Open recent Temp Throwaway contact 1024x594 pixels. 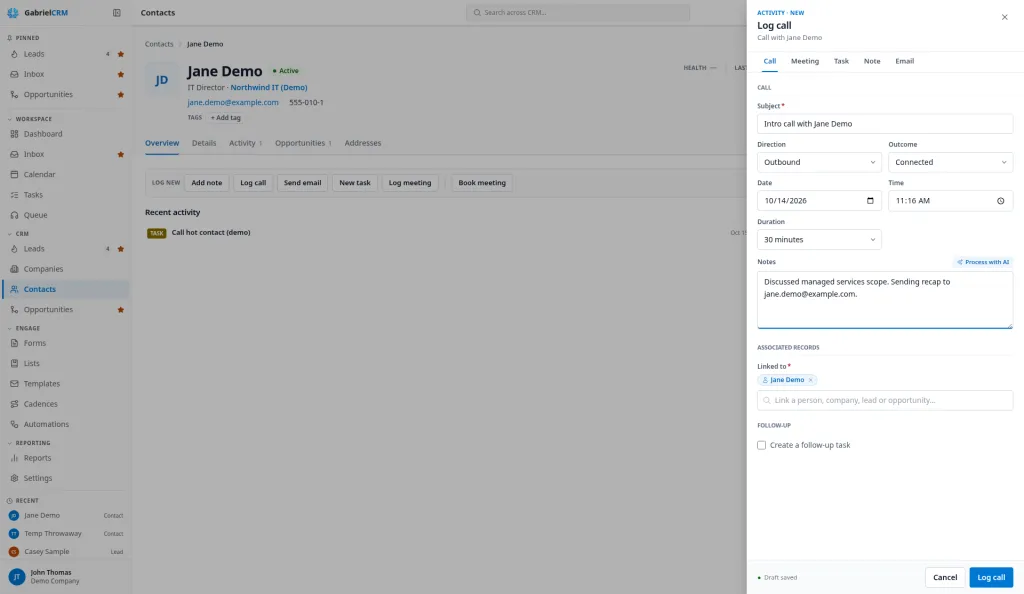pos(65,533)
